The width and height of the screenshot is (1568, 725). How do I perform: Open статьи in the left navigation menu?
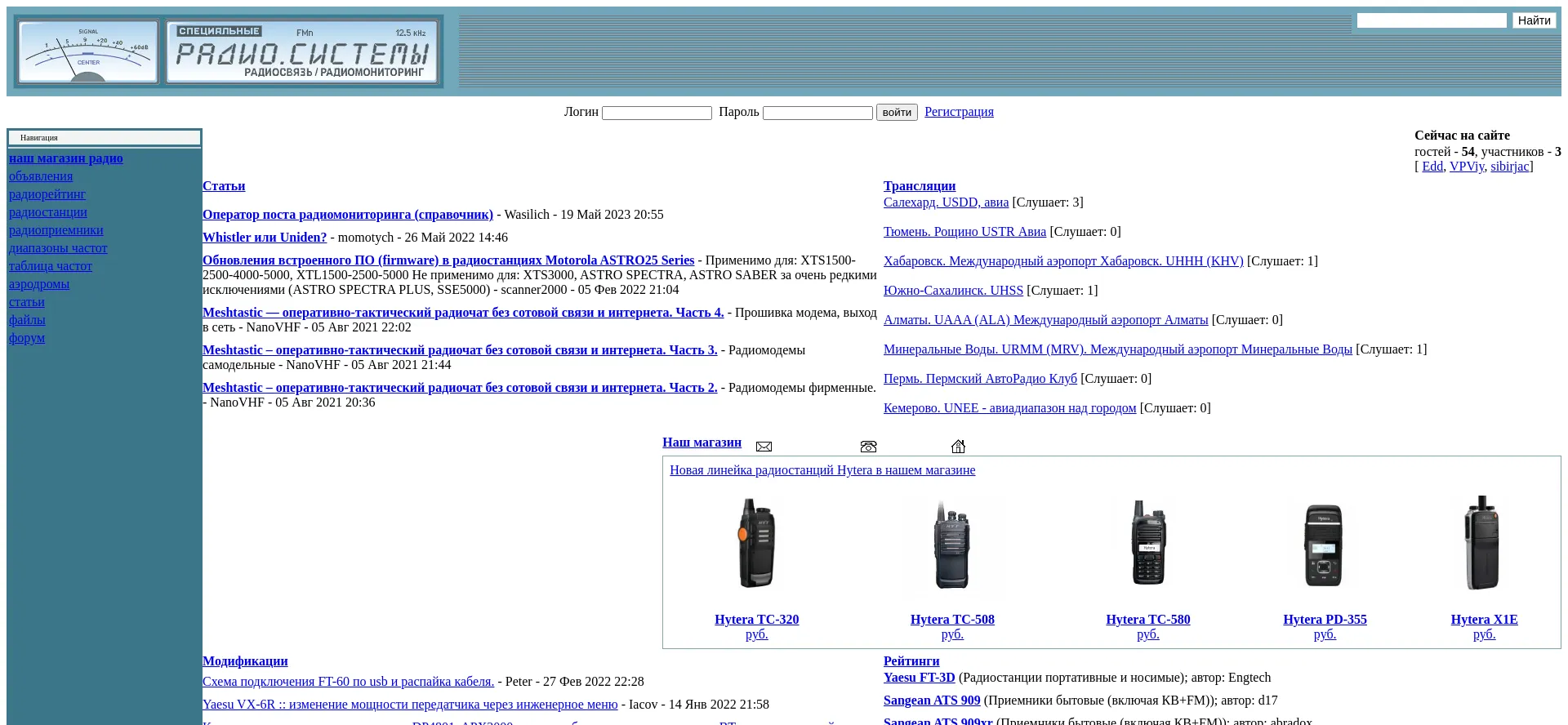pos(27,302)
